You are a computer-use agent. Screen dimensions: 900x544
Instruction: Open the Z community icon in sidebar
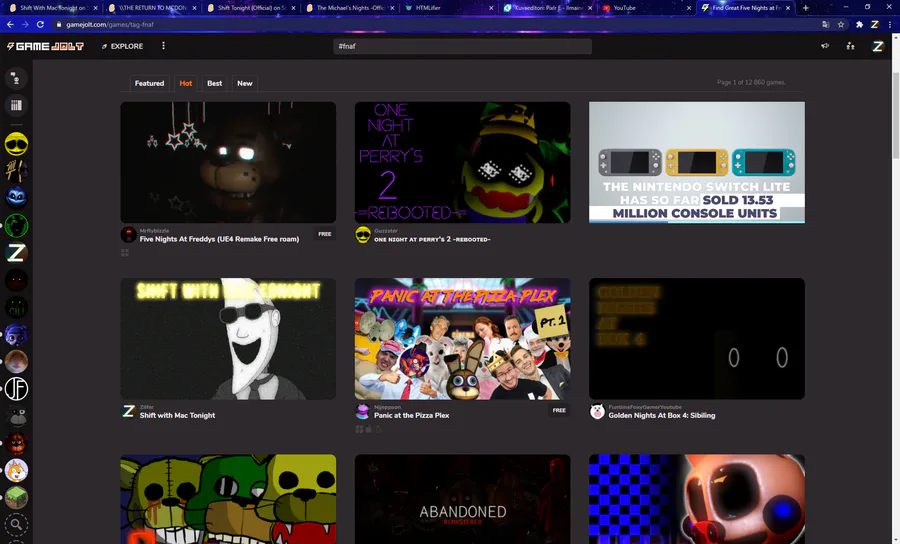point(16,252)
